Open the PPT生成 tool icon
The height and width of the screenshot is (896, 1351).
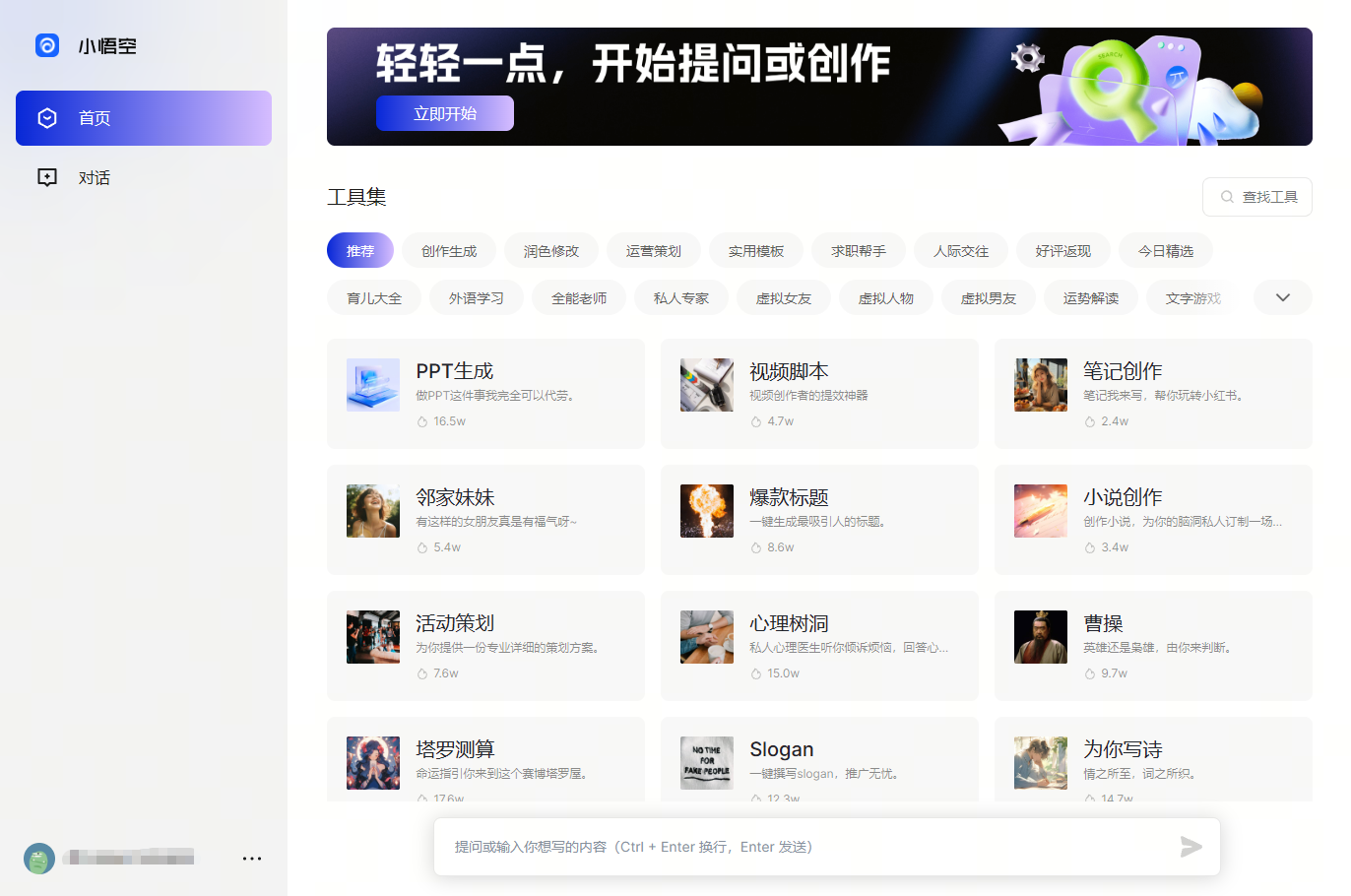373,385
